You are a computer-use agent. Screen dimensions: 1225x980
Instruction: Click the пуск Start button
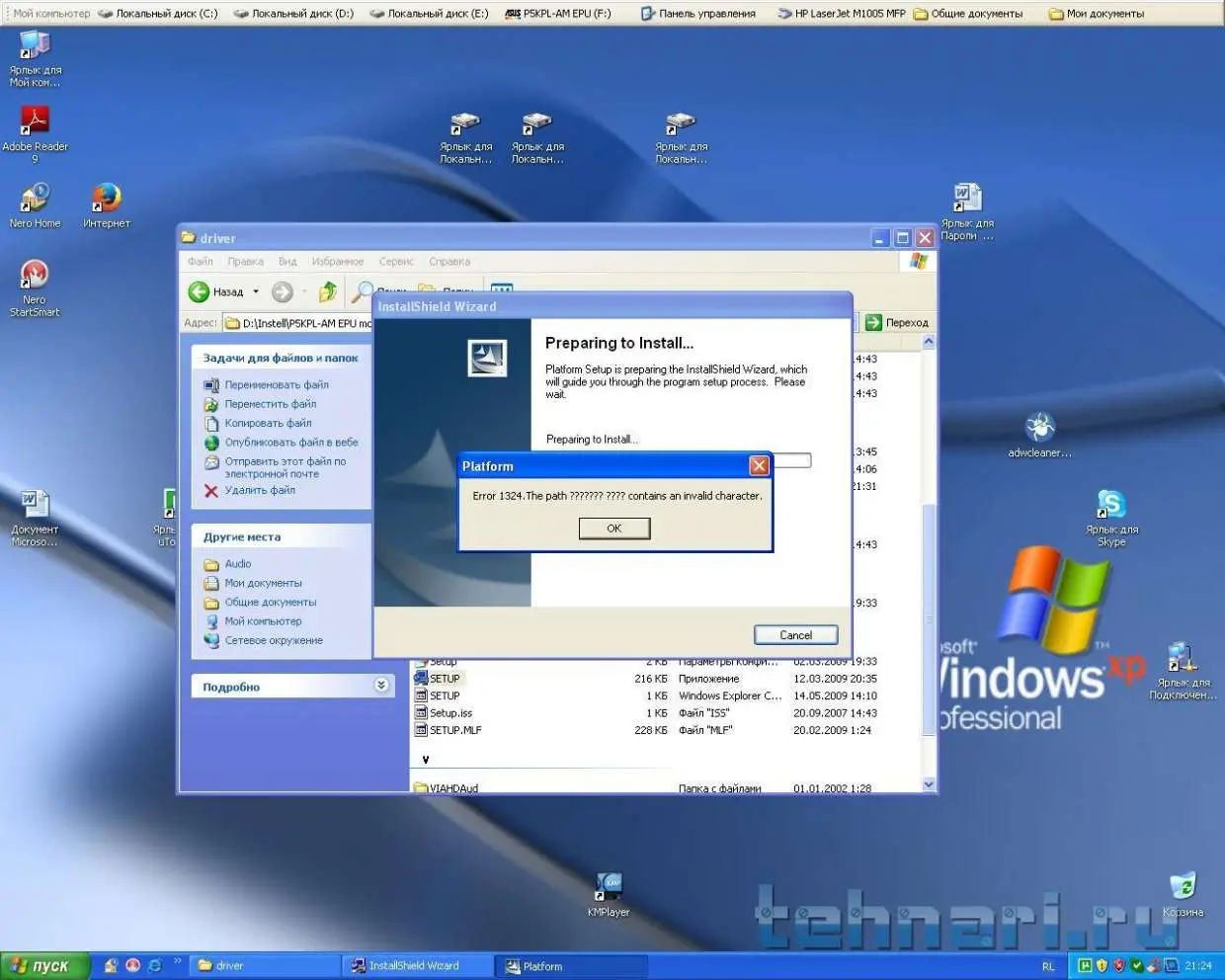coord(45,965)
